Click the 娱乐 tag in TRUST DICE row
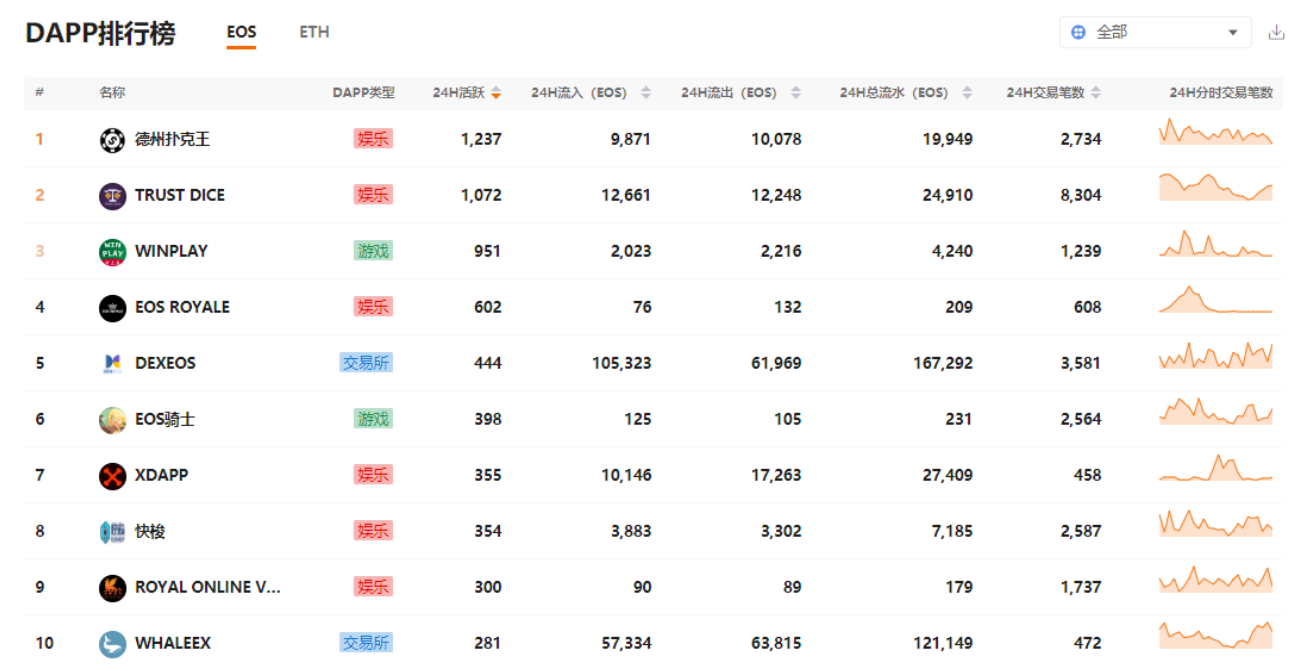 (x=373, y=196)
